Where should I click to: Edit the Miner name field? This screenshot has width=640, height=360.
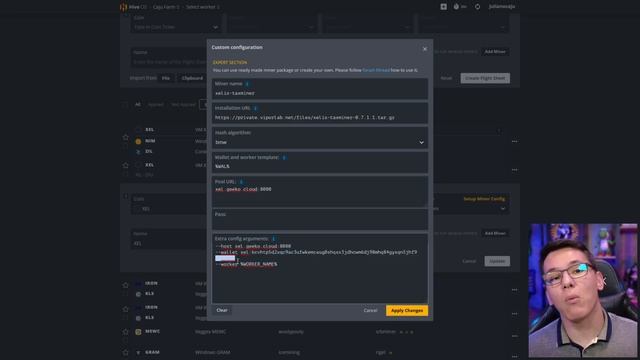tap(320, 89)
